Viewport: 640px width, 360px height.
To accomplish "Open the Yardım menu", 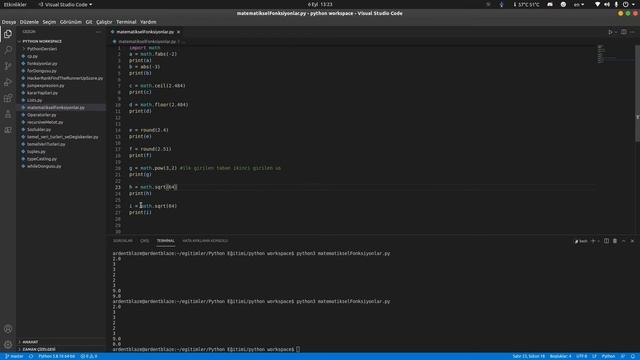I will [148, 22].
